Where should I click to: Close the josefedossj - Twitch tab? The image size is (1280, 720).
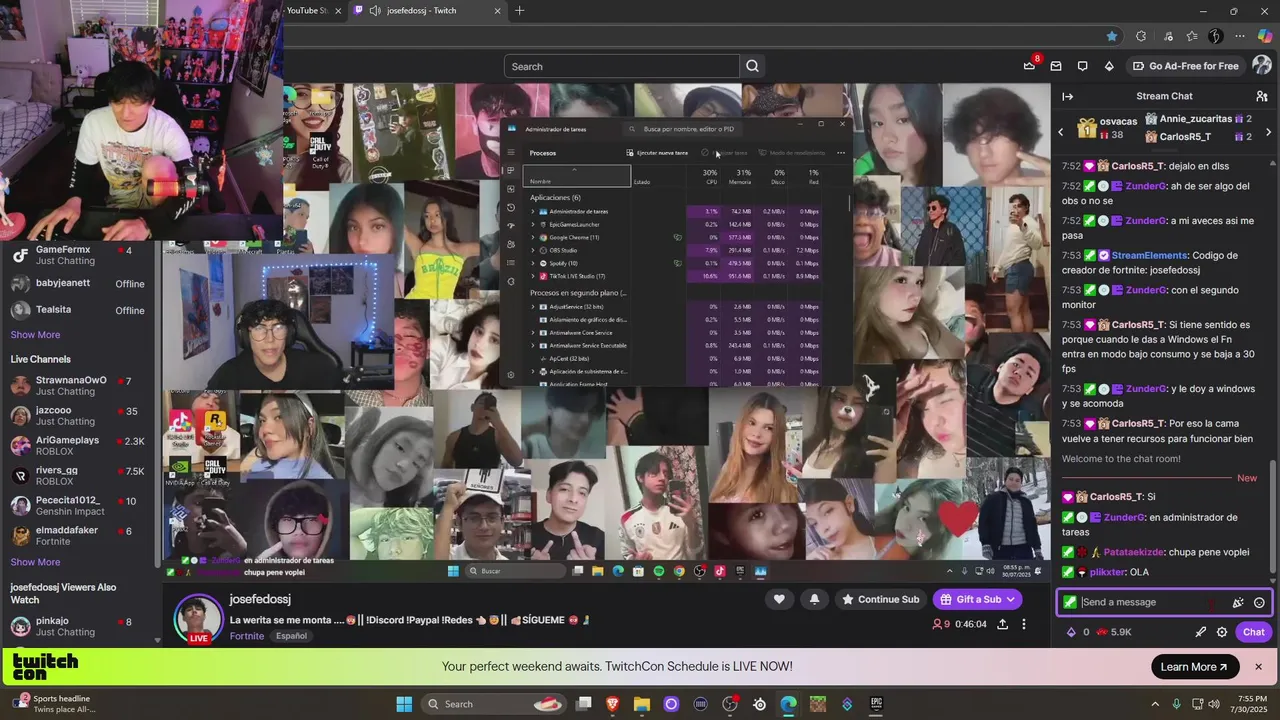pyautogui.click(x=497, y=11)
